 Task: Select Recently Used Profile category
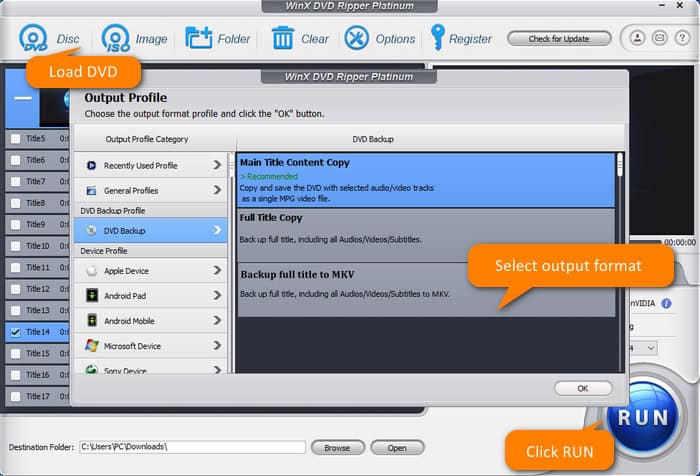click(x=151, y=166)
